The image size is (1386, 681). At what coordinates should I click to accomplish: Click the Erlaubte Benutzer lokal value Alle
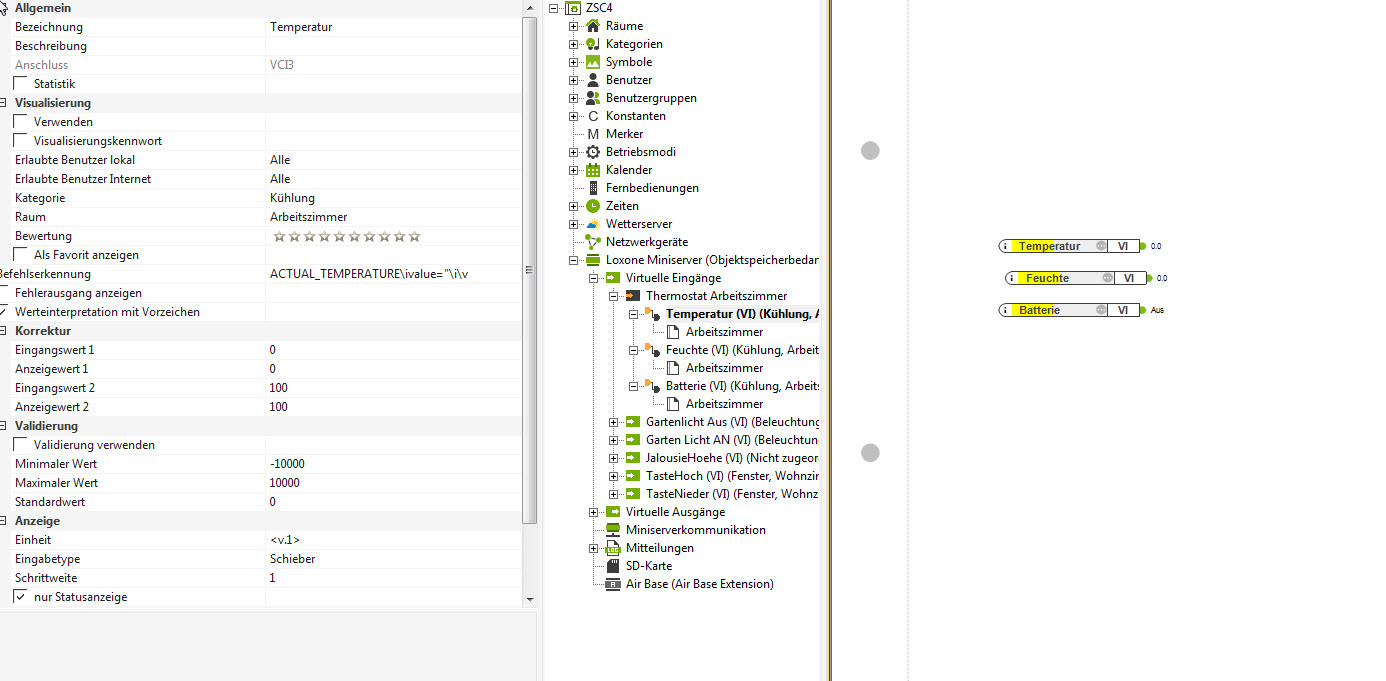(x=393, y=160)
